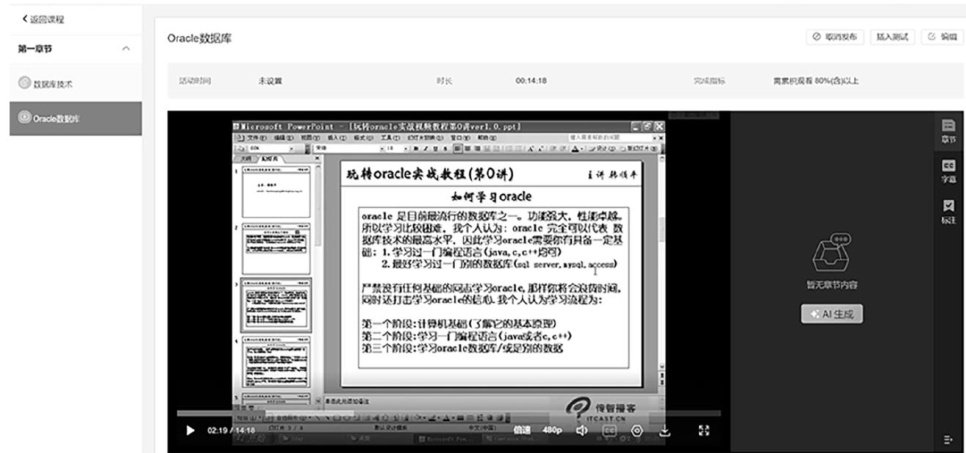Collapse the right side panel
Image resolution: width=966 pixels, height=453 pixels.
coord(947,439)
